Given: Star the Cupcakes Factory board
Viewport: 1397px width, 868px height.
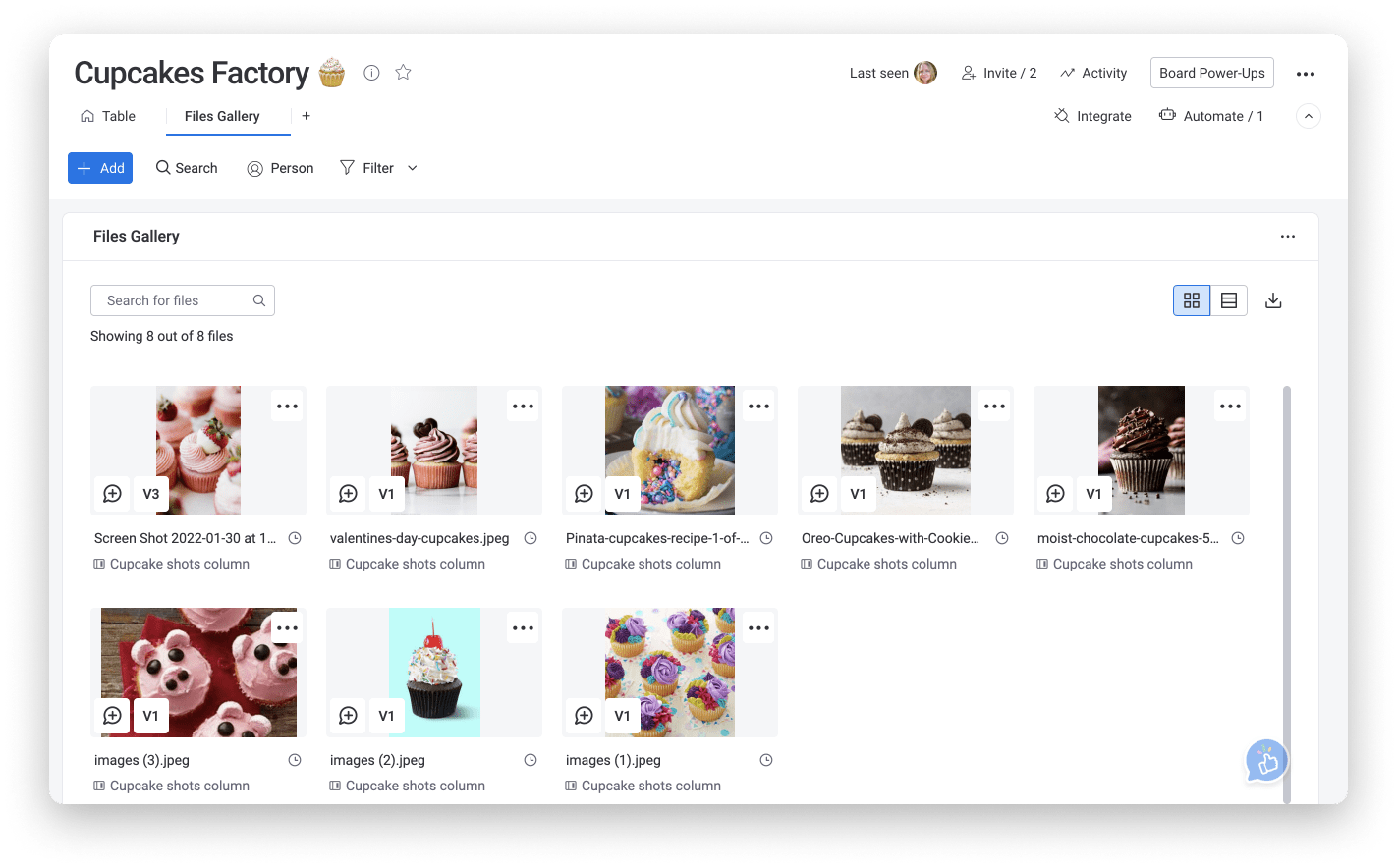Looking at the screenshot, I should point(403,72).
